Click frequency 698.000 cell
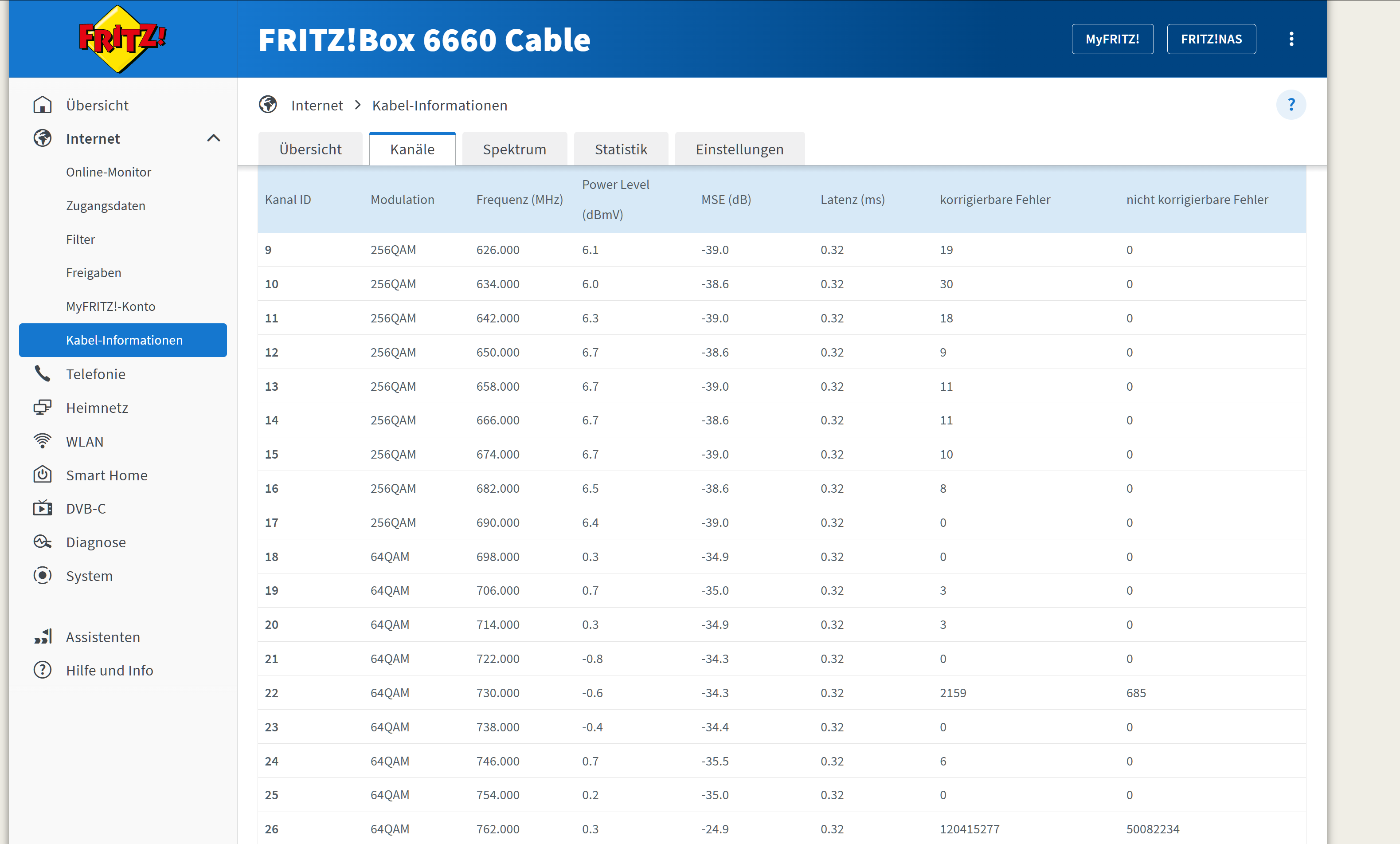 click(x=498, y=557)
